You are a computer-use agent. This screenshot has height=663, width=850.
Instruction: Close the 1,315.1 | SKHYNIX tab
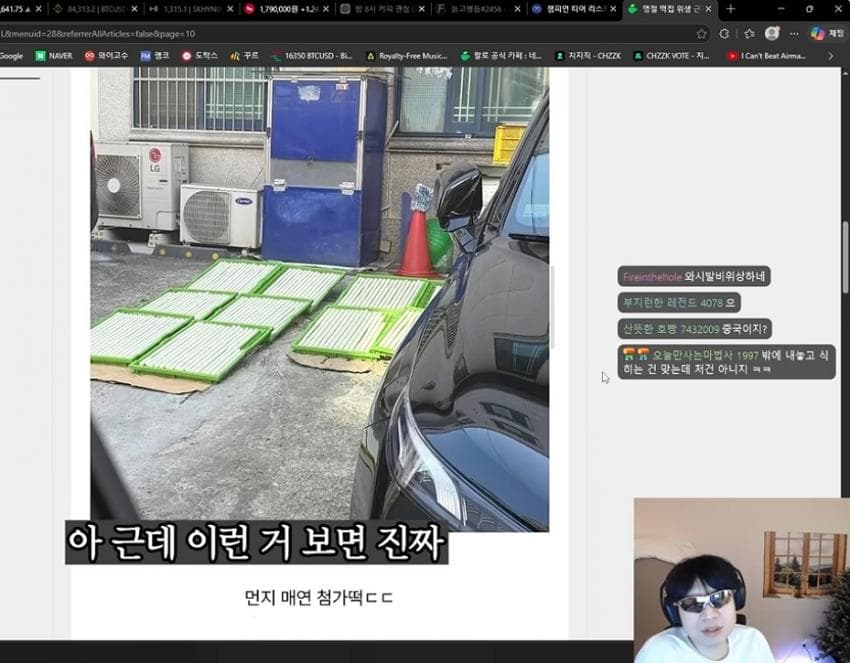click(x=230, y=9)
